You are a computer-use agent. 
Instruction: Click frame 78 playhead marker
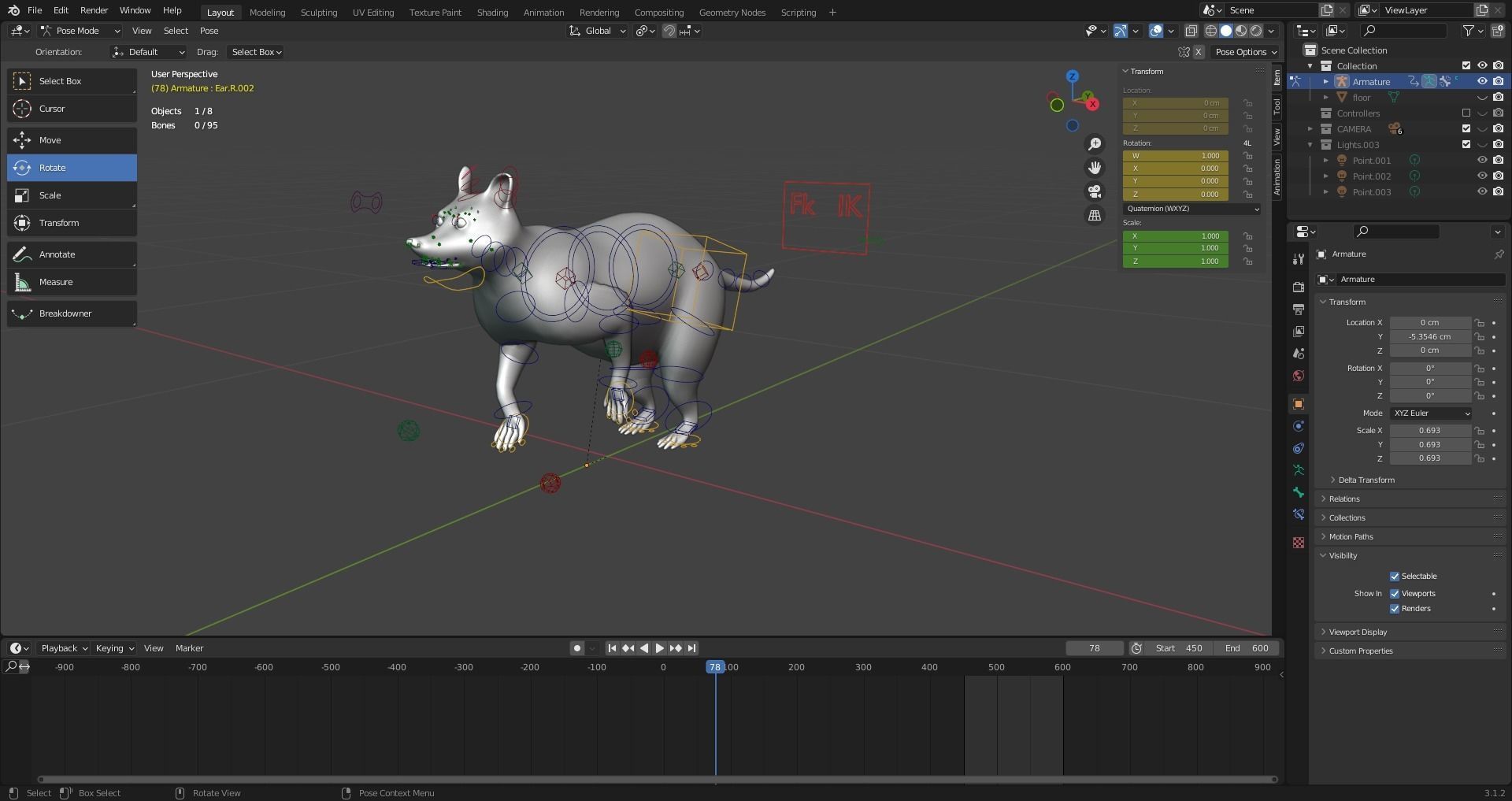715,667
